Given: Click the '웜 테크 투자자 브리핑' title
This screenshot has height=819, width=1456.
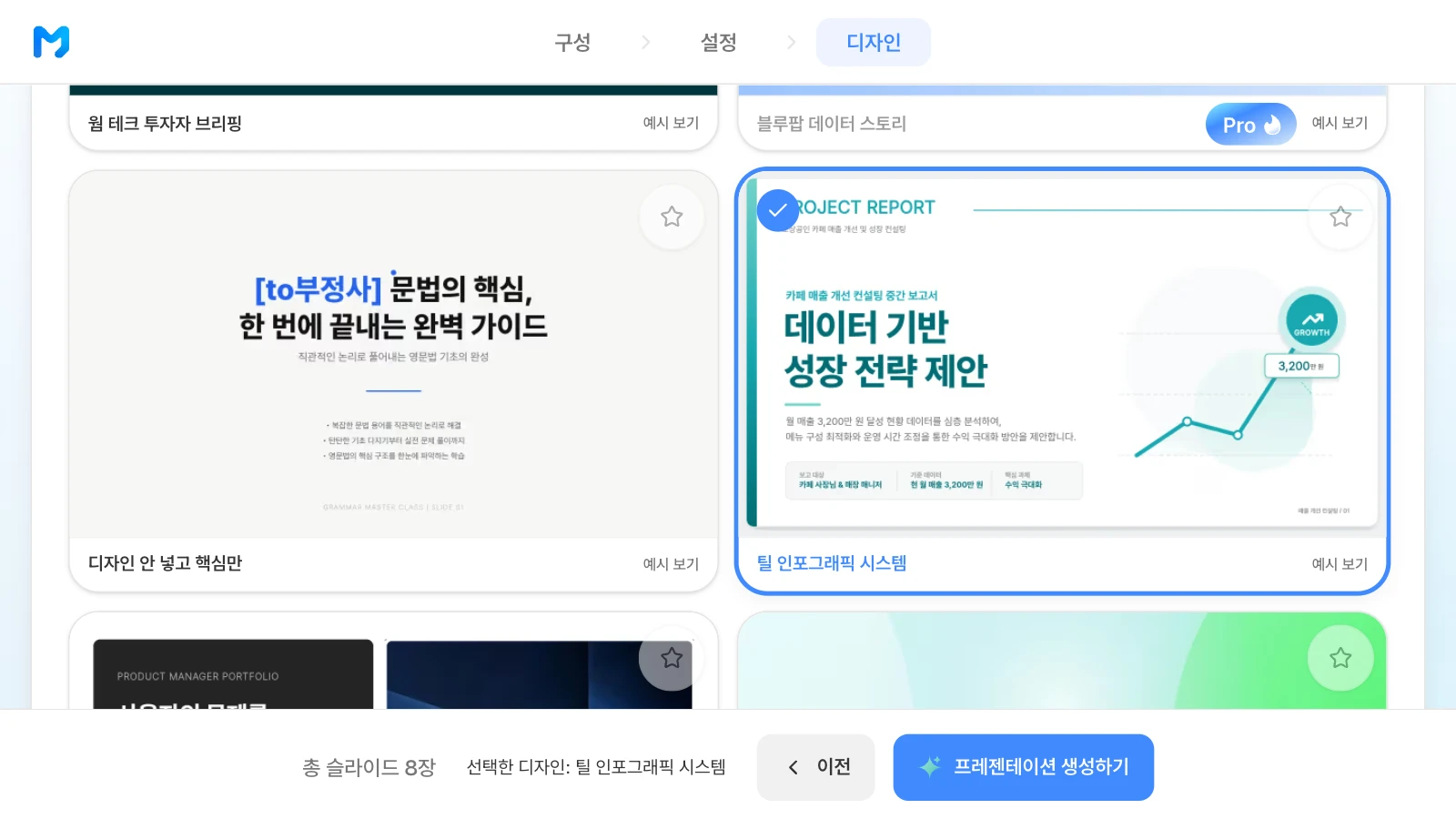Looking at the screenshot, I should click(165, 123).
